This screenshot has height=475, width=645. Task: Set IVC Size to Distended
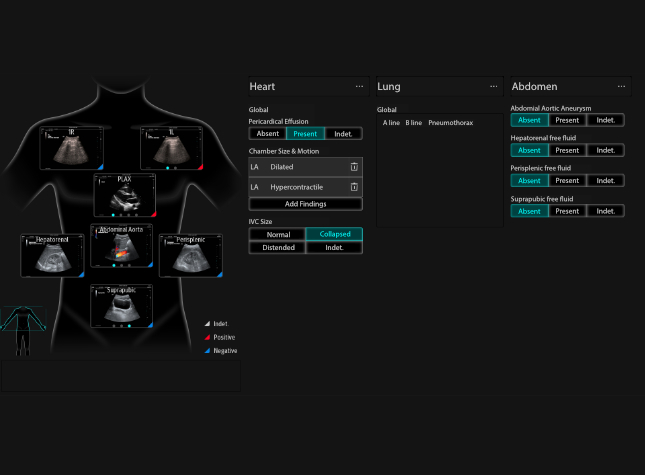[277, 247]
